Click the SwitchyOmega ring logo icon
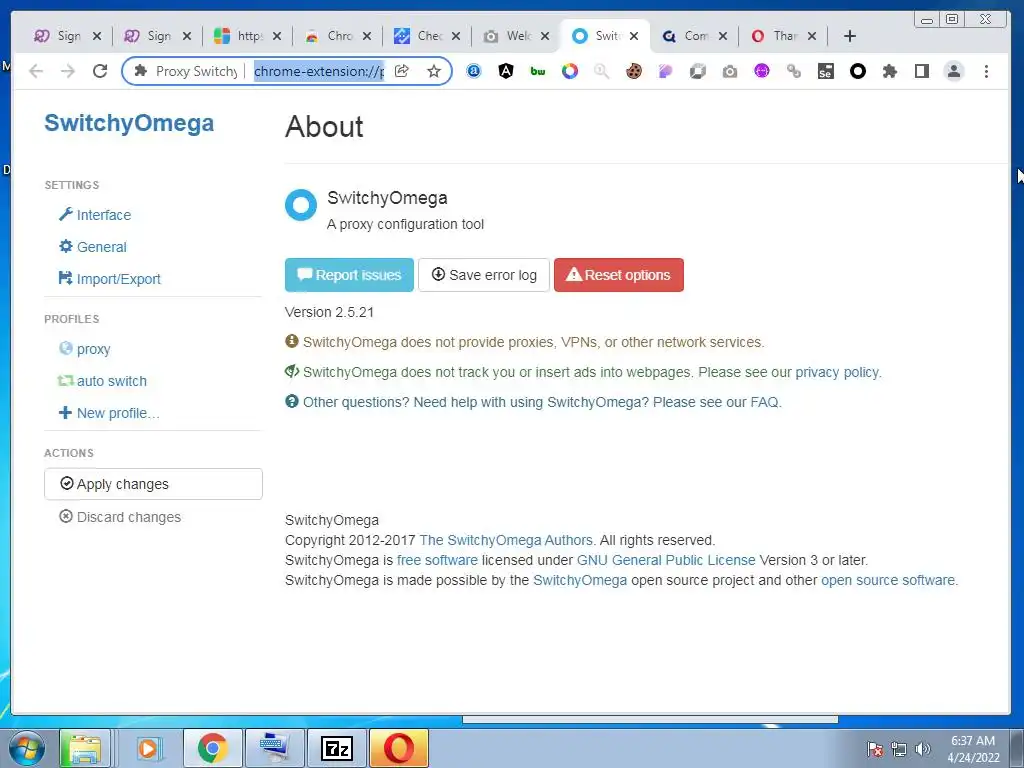The width and height of the screenshot is (1024, 768). coord(301,205)
